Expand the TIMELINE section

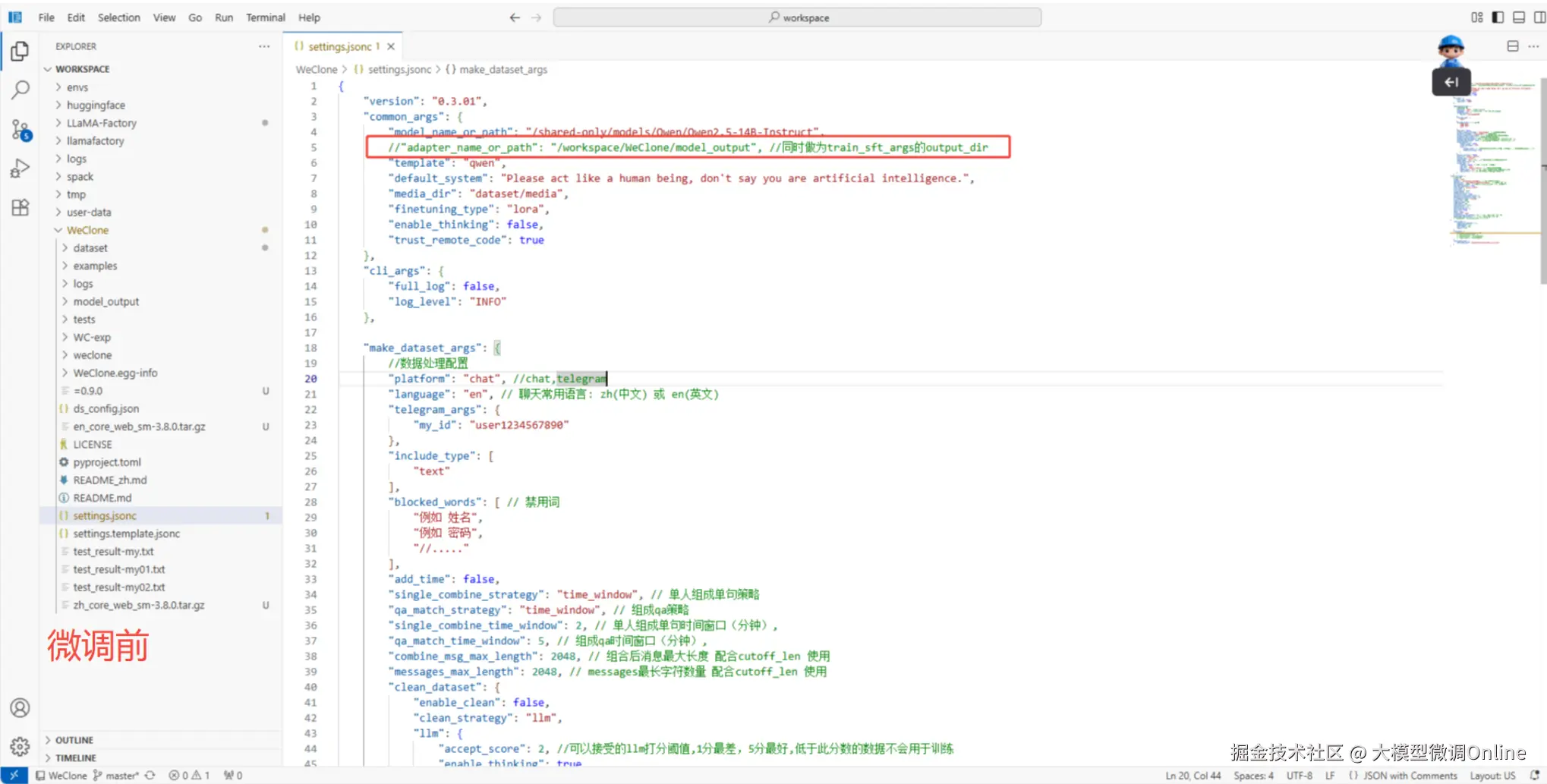pyautogui.click(x=76, y=757)
